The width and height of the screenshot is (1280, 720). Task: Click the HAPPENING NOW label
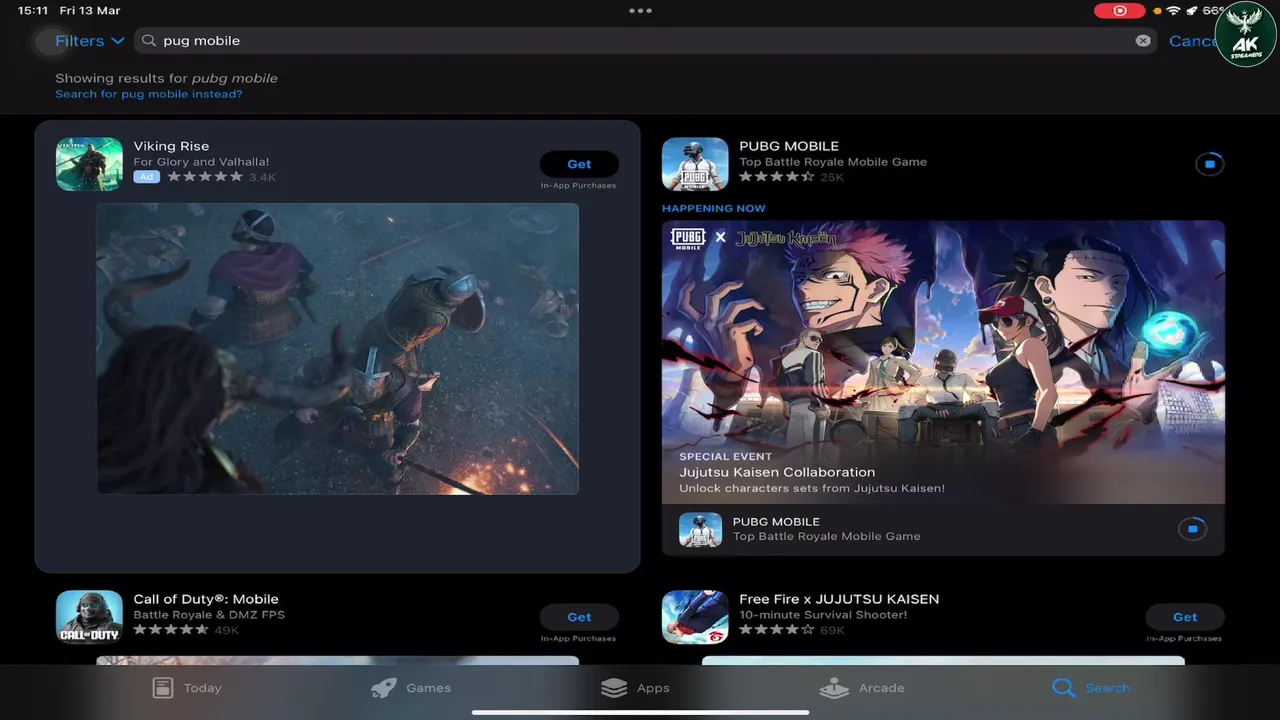pos(714,208)
